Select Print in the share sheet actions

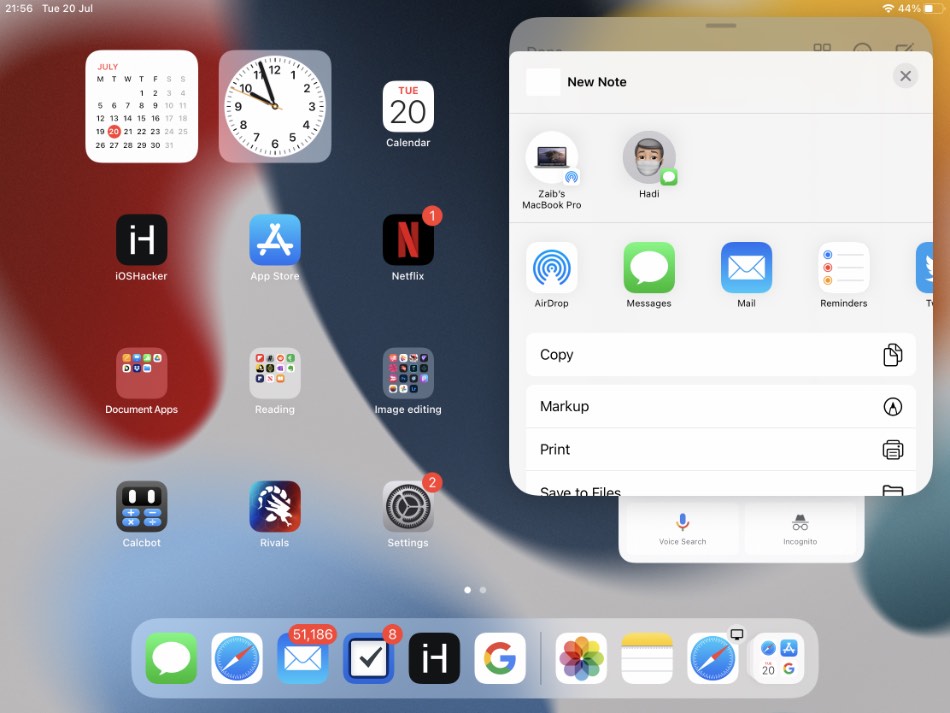pyautogui.click(x=720, y=449)
